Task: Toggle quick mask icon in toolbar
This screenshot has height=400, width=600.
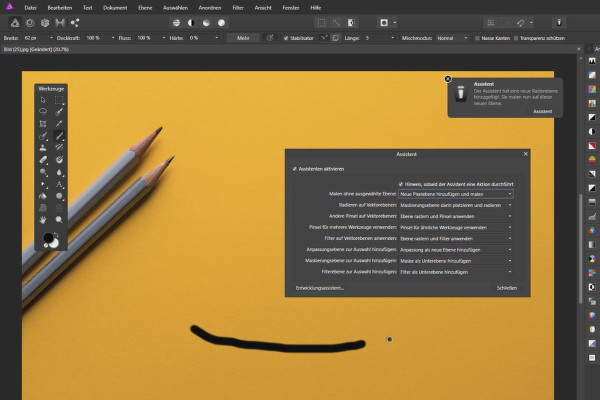Action: click(x=384, y=23)
